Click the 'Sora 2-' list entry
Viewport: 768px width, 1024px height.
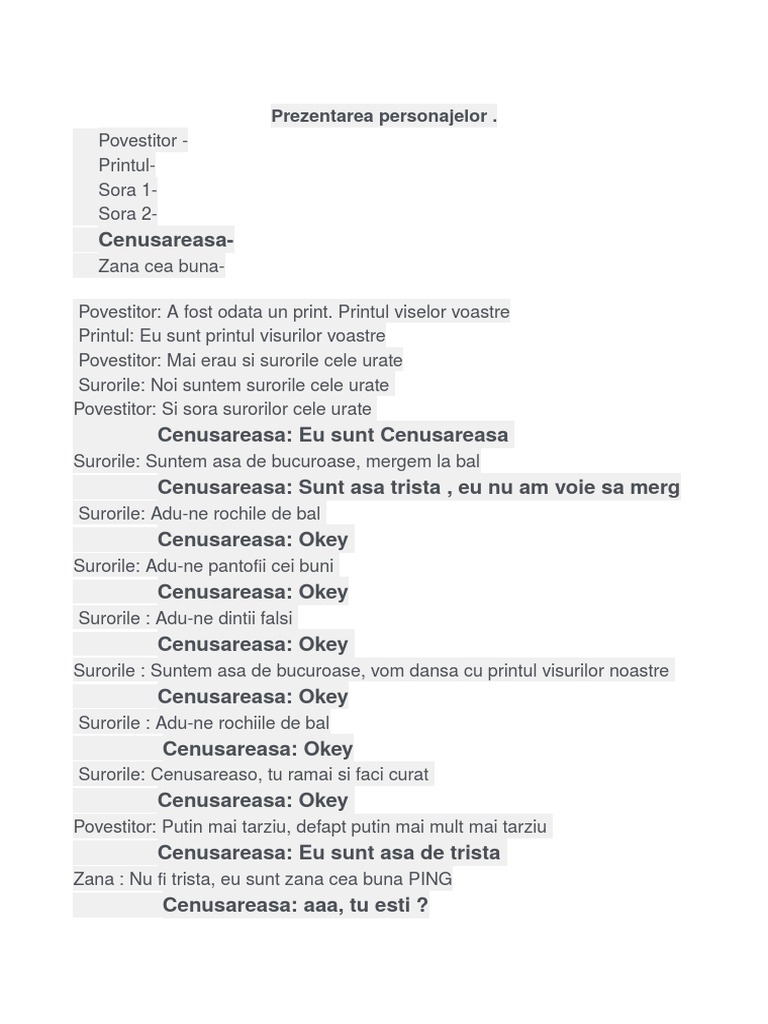pos(128,214)
